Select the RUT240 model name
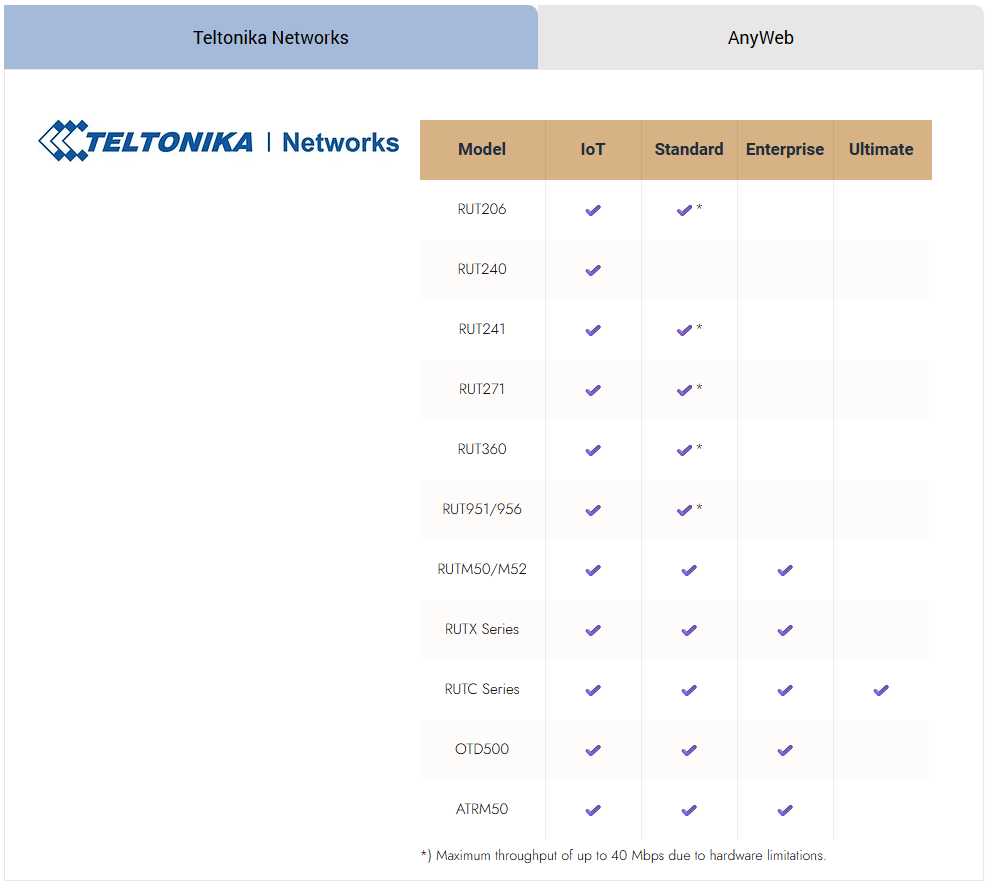Screen dimensions: 989x887 coord(482,269)
